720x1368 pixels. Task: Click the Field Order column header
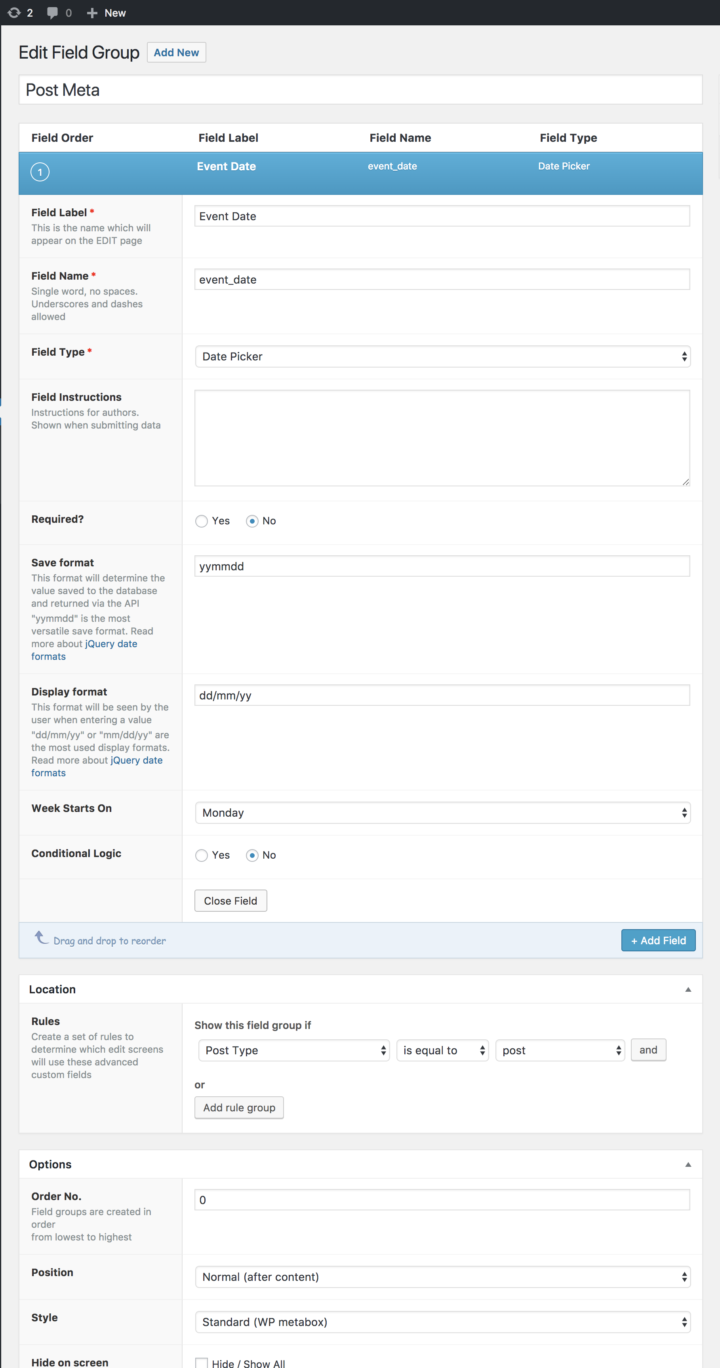(x=62, y=138)
